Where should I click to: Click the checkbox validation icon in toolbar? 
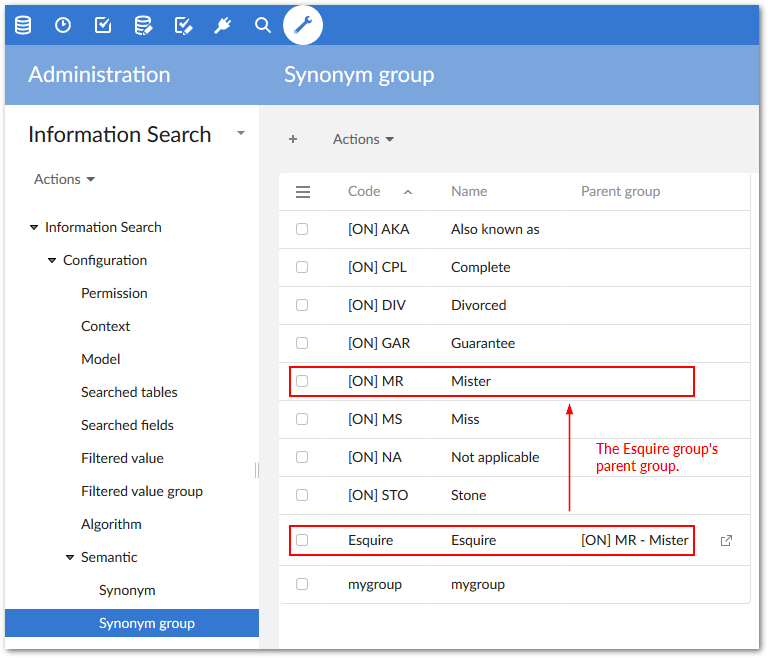point(103,25)
